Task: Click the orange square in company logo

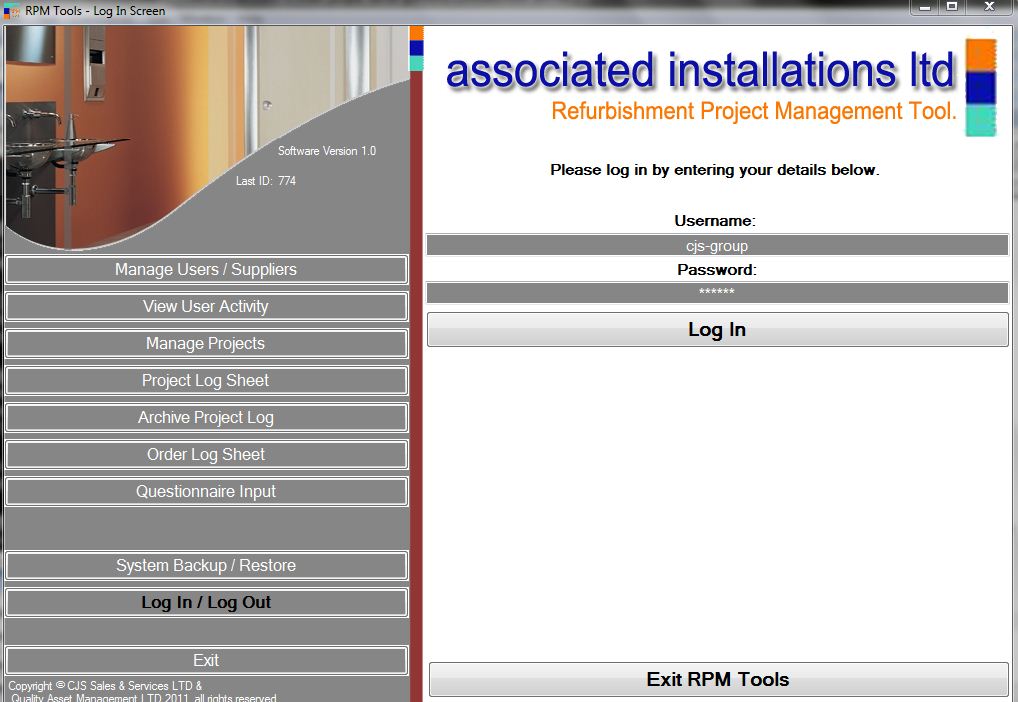Action: (x=981, y=54)
